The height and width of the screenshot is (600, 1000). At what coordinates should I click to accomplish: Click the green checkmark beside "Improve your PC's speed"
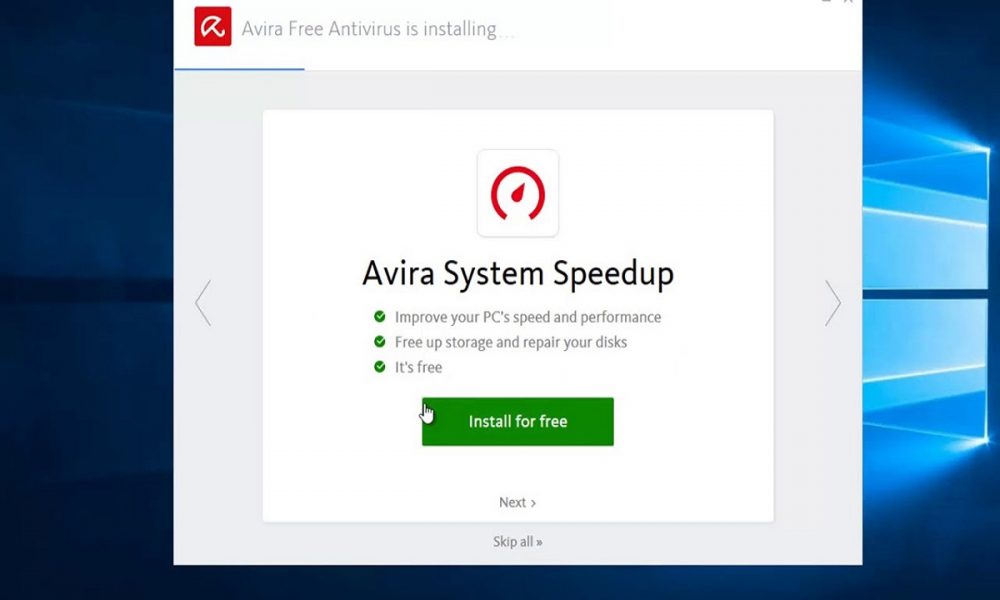tap(381, 317)
